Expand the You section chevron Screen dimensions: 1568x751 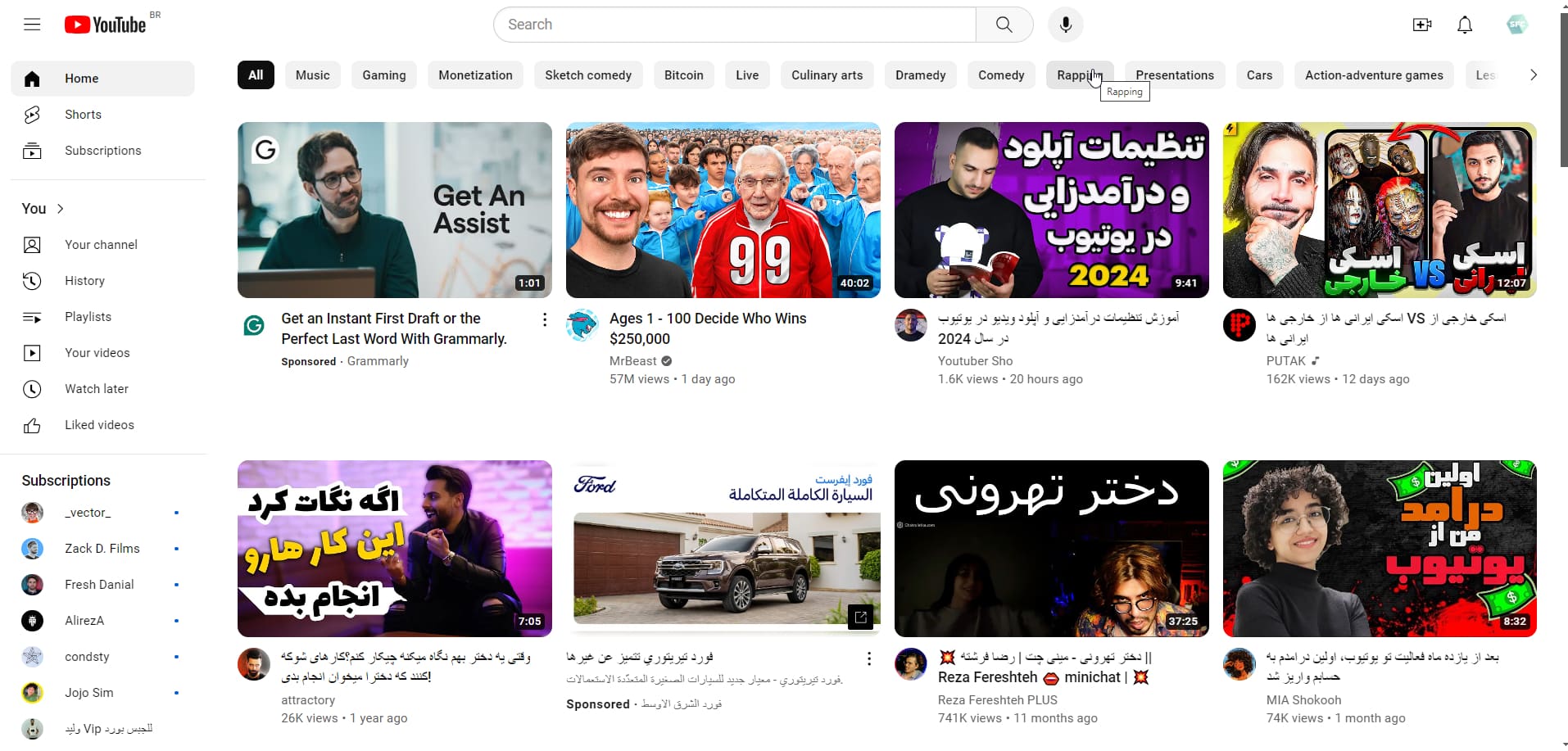tap(61, 209)
